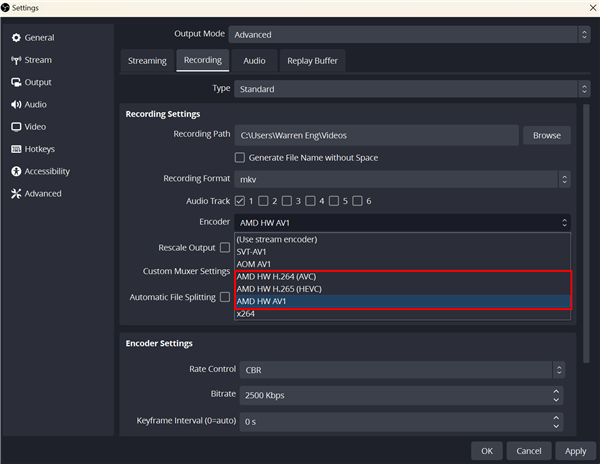Click the Recording Path text field
600x464 pixels.
tap(376, 135)
